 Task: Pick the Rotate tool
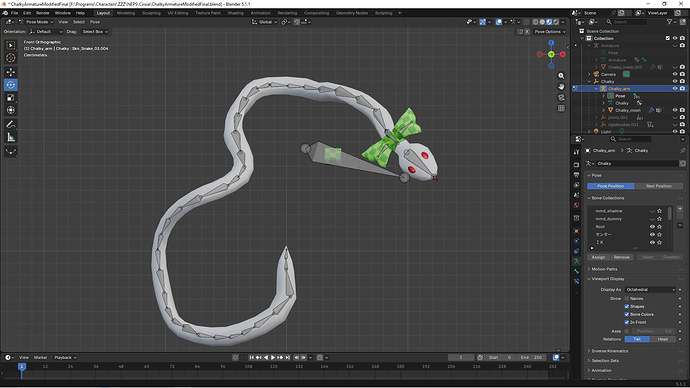click(11, 85)
